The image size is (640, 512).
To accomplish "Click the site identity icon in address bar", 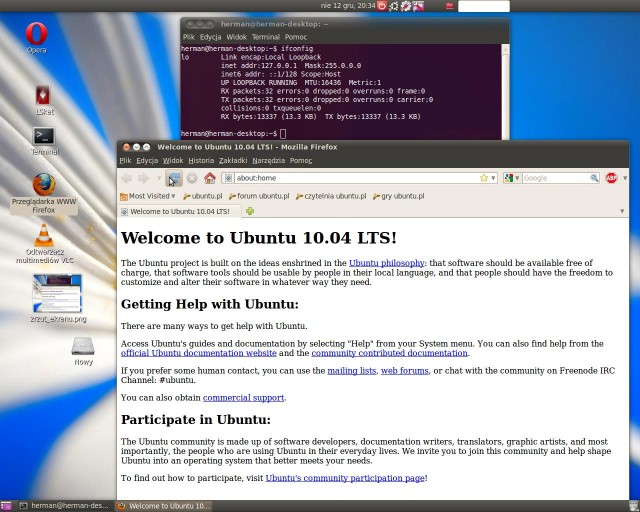I will (229, 178).
